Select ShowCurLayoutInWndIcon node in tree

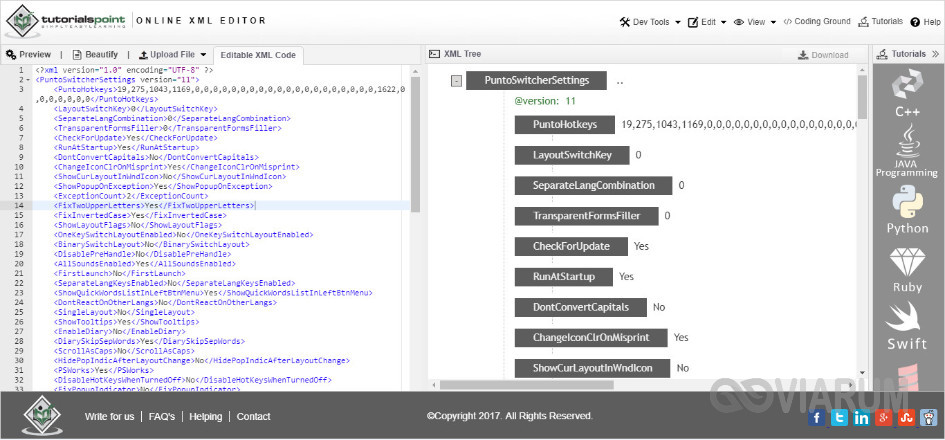pos(592,368)
